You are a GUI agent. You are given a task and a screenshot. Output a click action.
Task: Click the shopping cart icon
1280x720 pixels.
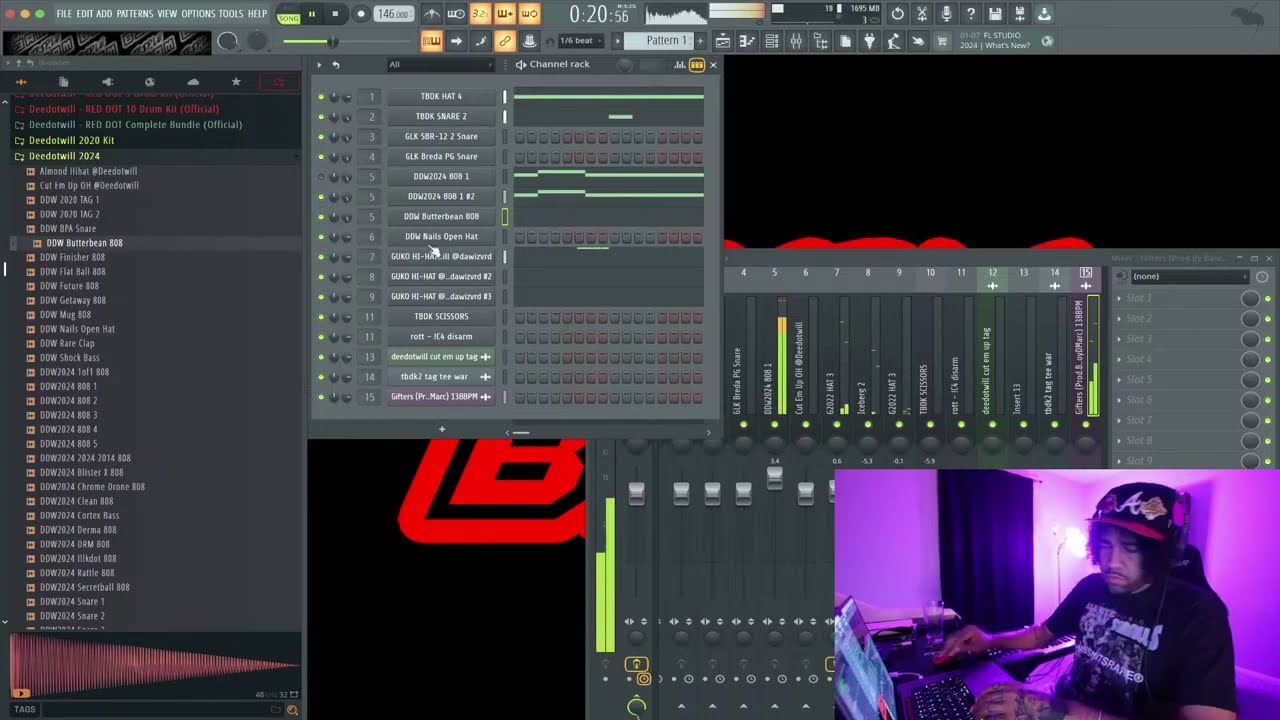942,41
